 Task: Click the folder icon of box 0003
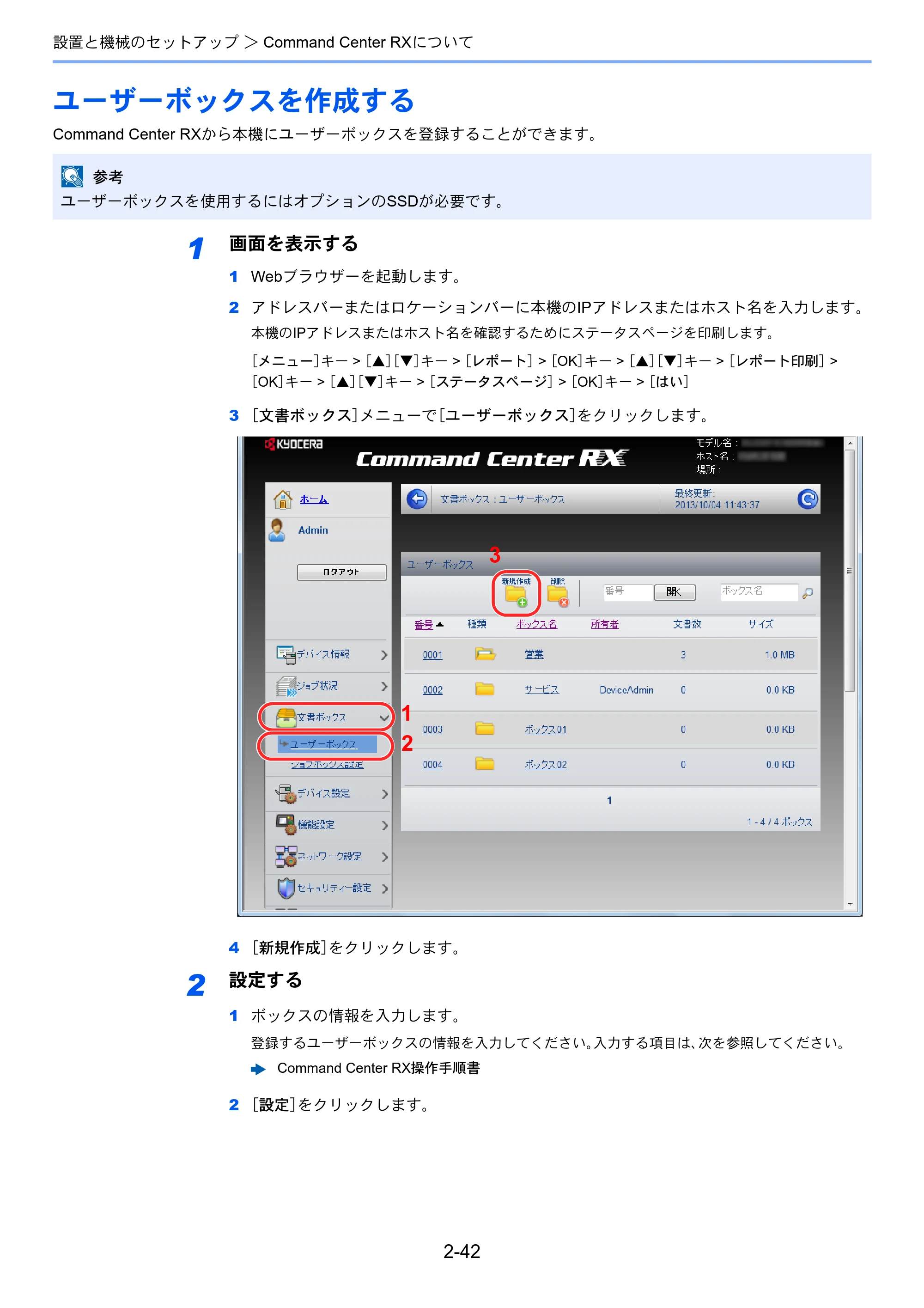[x=484, y=729]
